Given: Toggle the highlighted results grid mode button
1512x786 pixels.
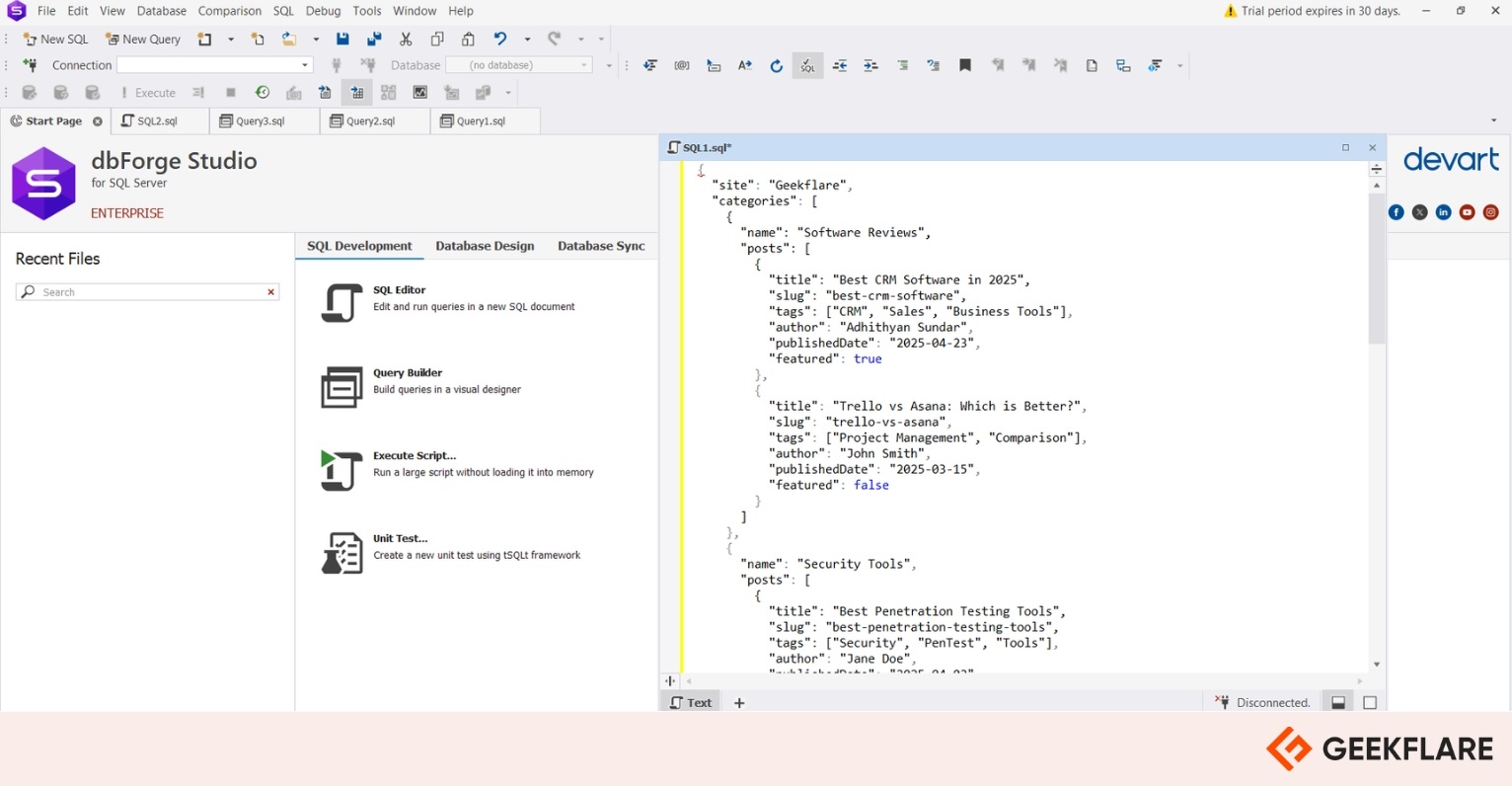Looking at the screenshot, I should click(356, 92).
